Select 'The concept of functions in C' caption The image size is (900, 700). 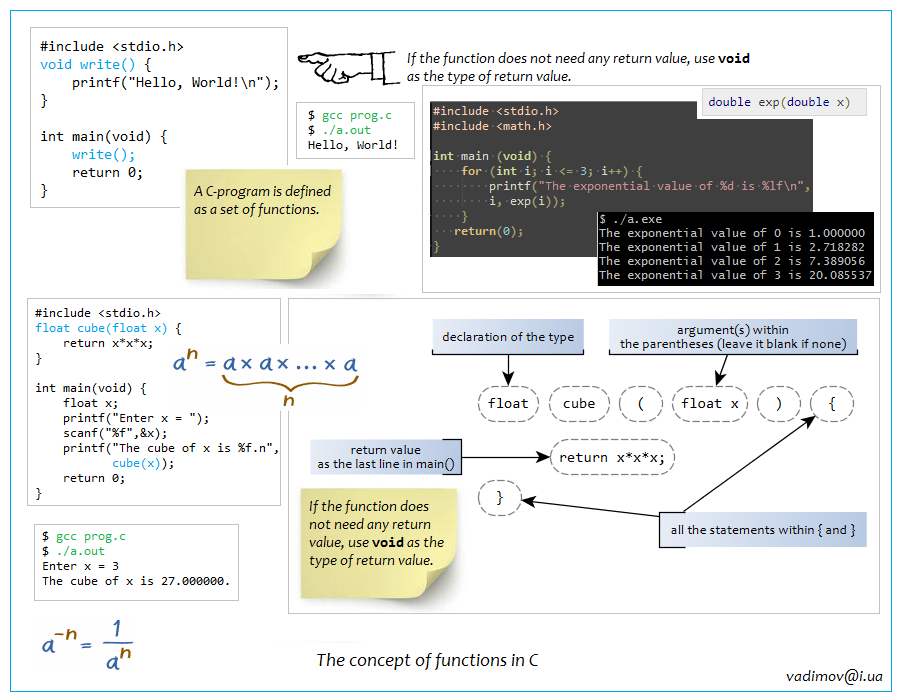pyautogui.click(x=427, y=660)
